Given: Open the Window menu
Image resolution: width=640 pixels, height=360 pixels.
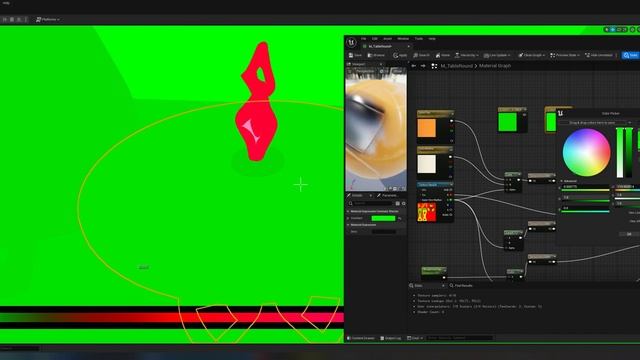Looking at the screenshot, I should (403, 39).
